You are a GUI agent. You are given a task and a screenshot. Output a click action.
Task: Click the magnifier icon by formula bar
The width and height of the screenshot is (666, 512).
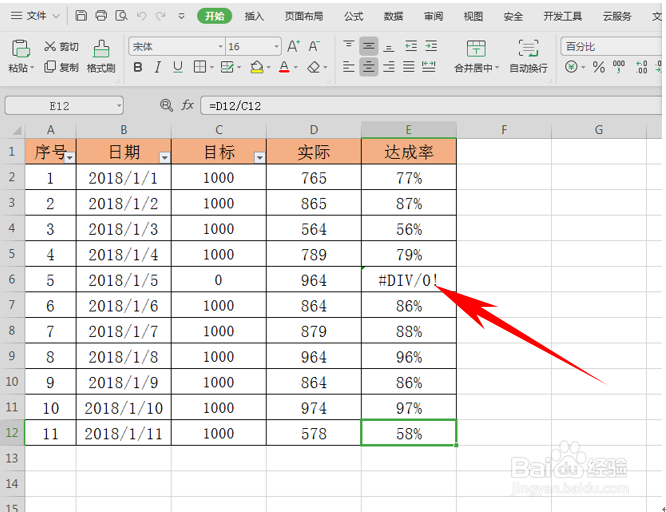(166, 105)
